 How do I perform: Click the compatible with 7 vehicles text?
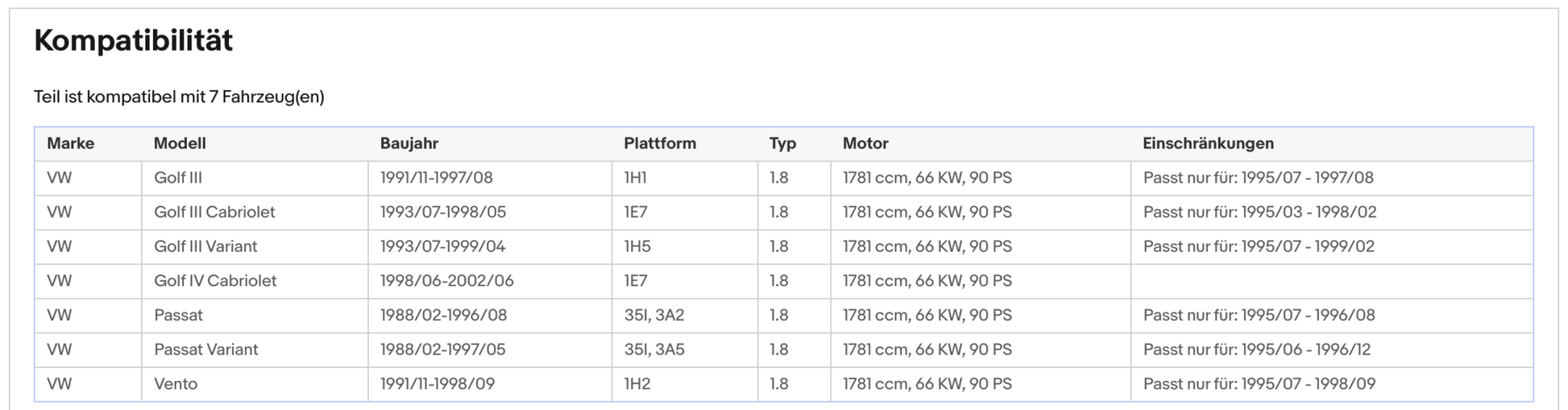click(179, 97)
